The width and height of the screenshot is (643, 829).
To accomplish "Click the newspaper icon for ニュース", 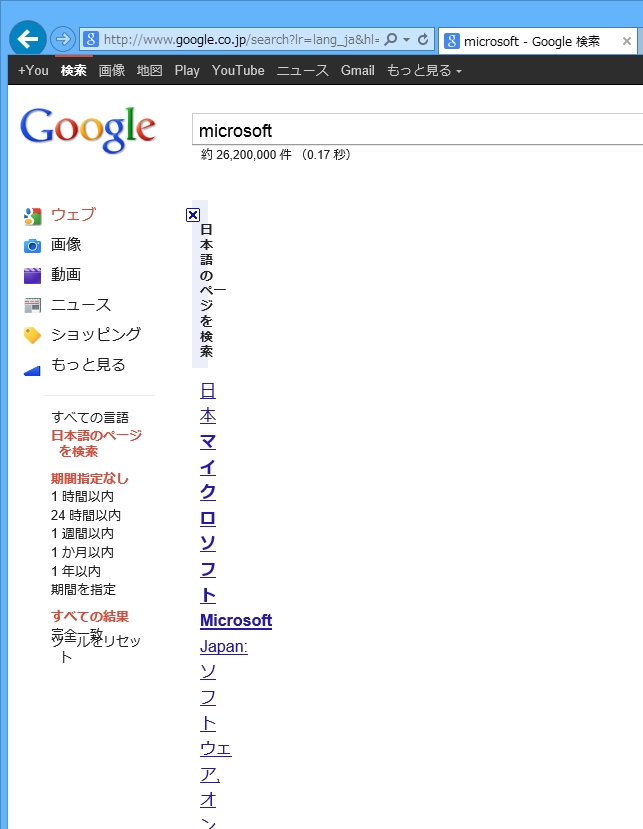I will pos(32,305).
